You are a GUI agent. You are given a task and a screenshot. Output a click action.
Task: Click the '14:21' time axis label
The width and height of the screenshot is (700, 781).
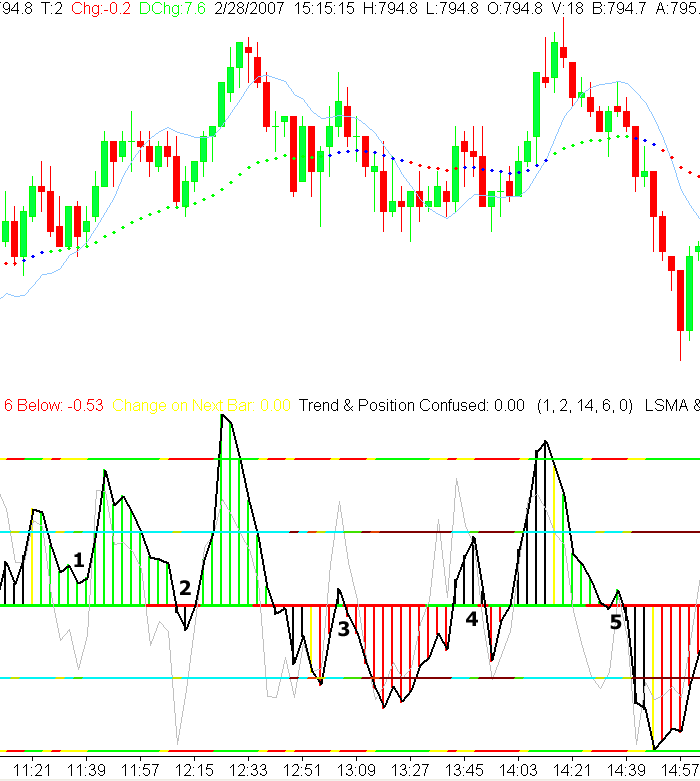coord(572,770)
